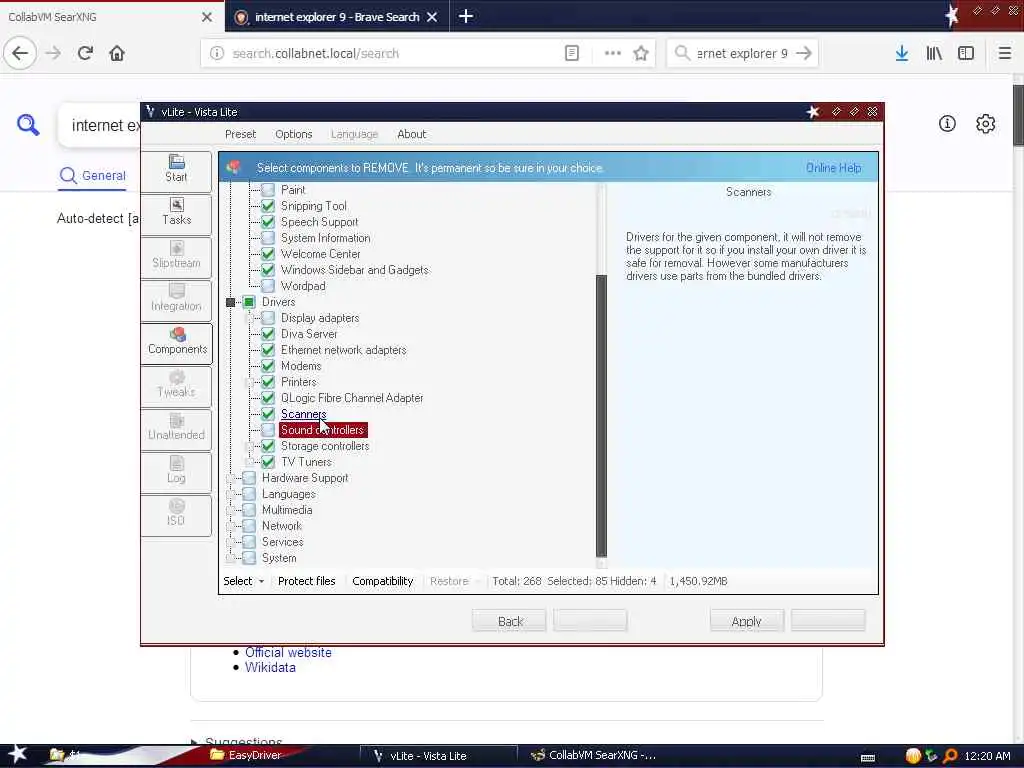Expand the Services tree node
The image size is (1024, 768).
click(231, 542)
